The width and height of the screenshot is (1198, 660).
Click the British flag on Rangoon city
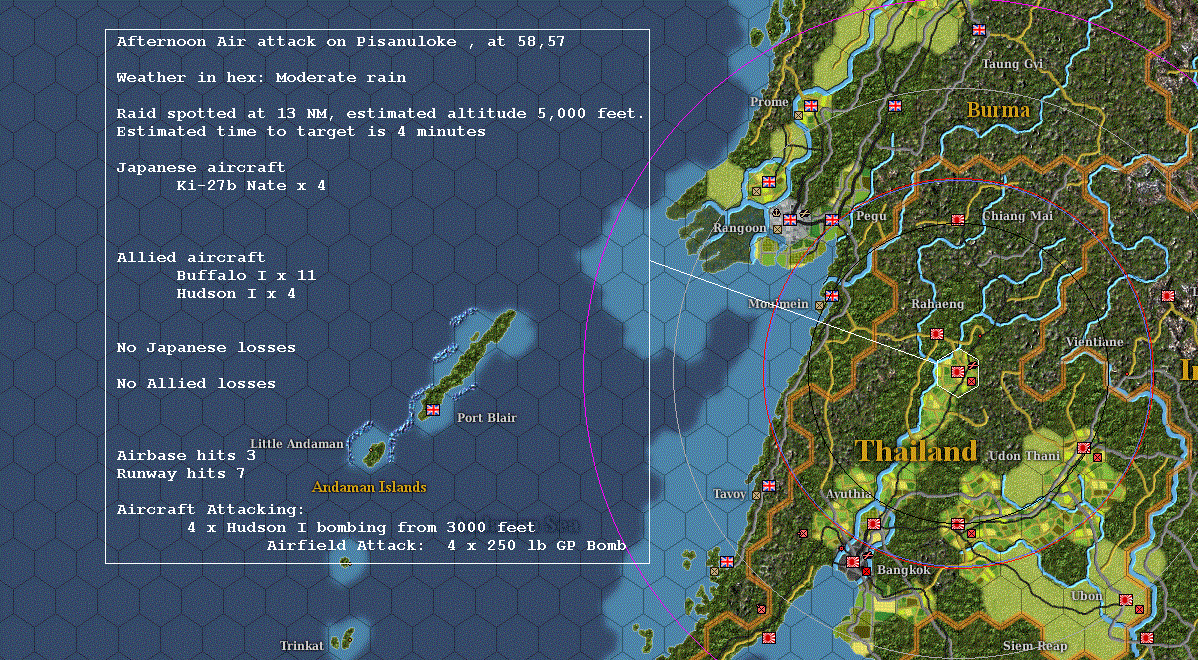point(790,219)
